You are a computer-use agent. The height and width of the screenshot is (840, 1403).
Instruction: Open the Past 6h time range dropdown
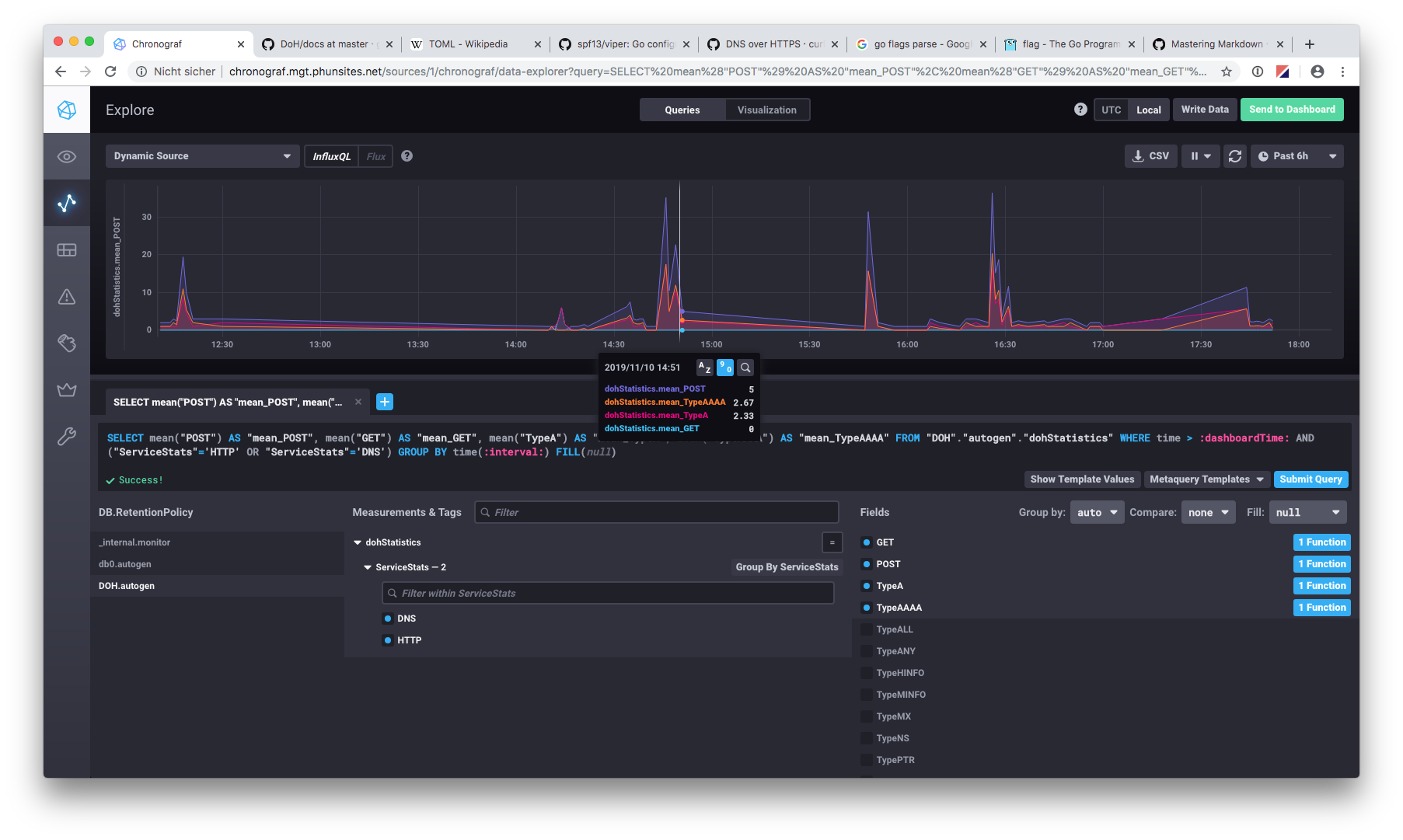1297,156
